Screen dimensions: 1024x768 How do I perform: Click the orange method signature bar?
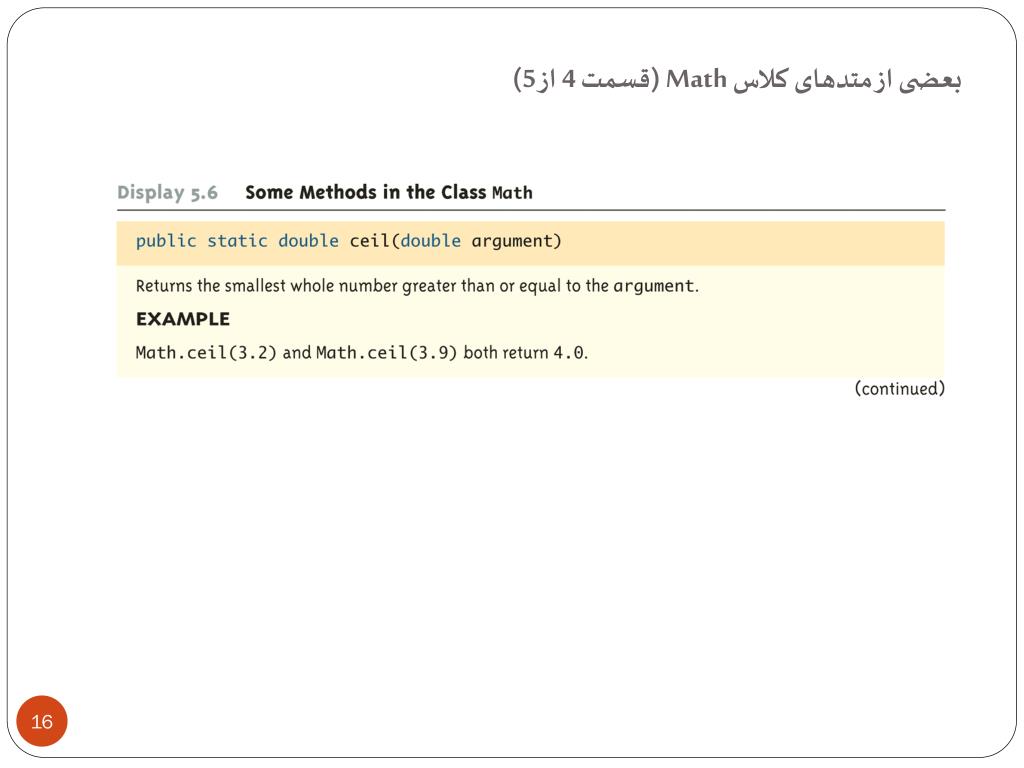[x=530, y=243]
